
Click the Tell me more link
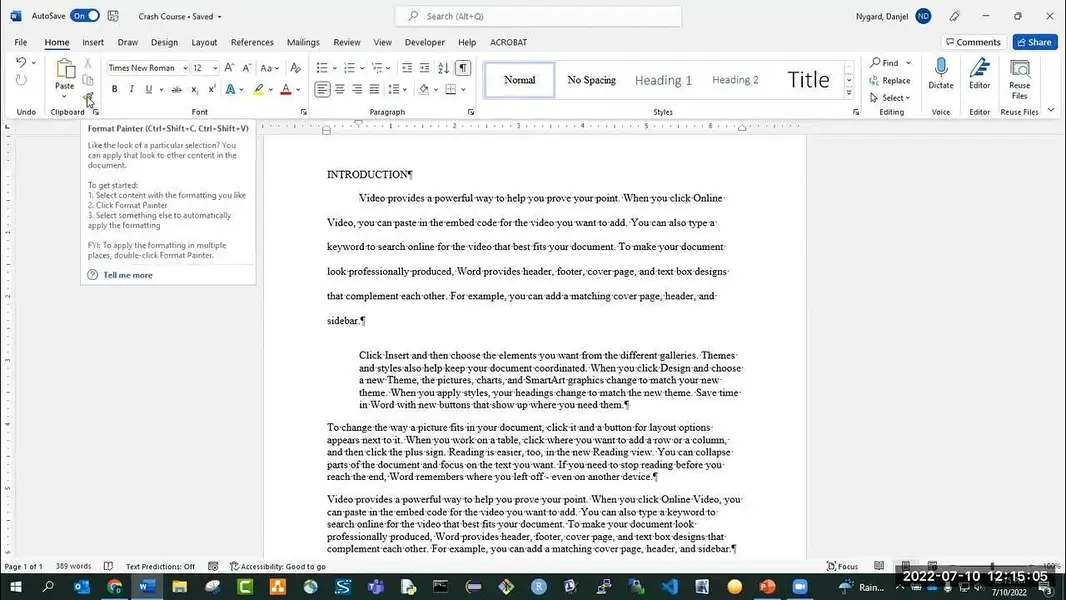(127, 275)
